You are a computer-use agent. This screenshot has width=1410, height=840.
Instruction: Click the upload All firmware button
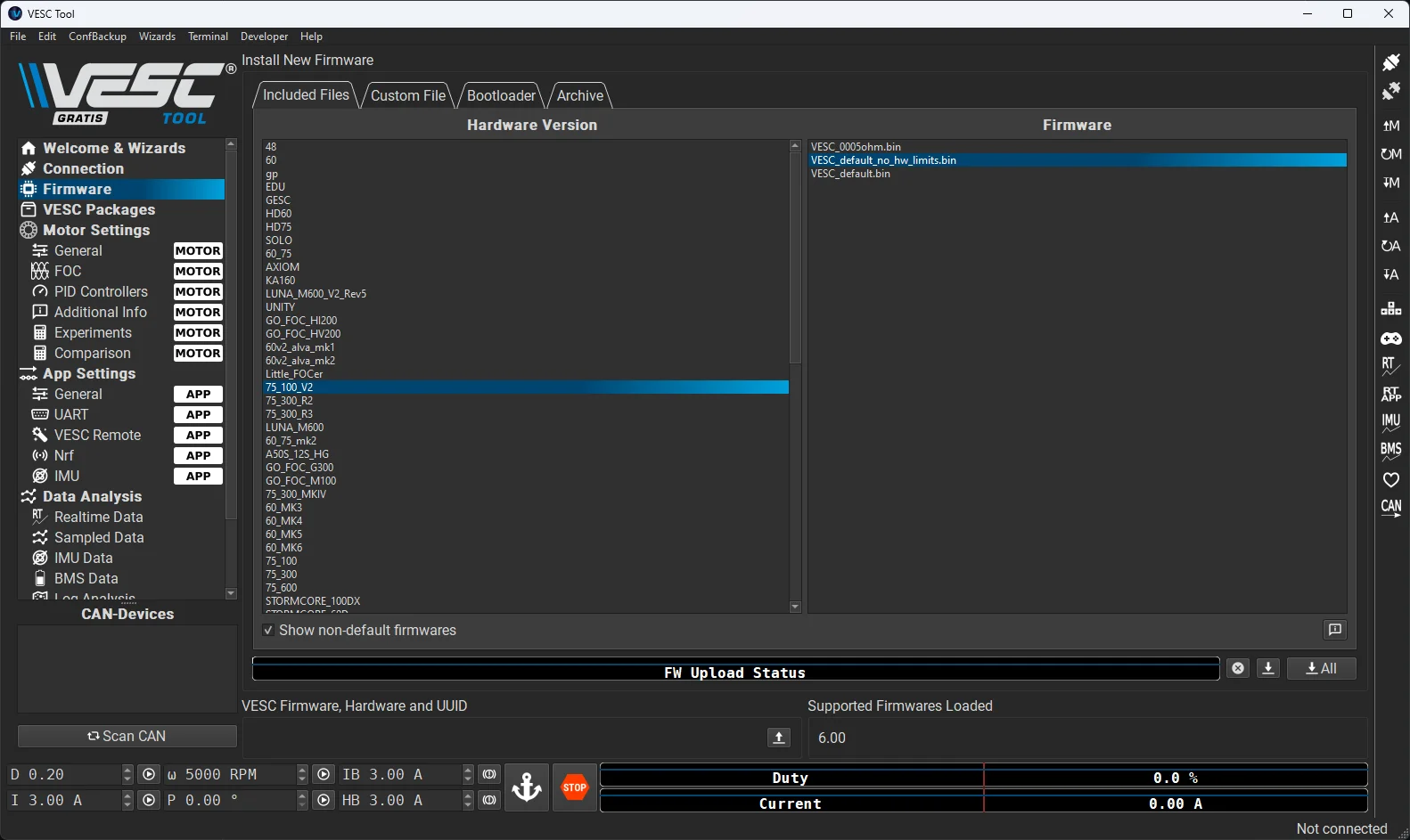coord(1322,668)
